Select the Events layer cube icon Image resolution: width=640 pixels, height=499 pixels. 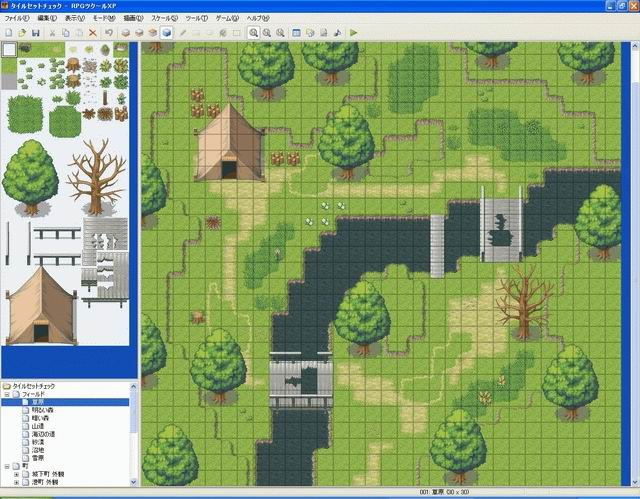pos(166,32)
